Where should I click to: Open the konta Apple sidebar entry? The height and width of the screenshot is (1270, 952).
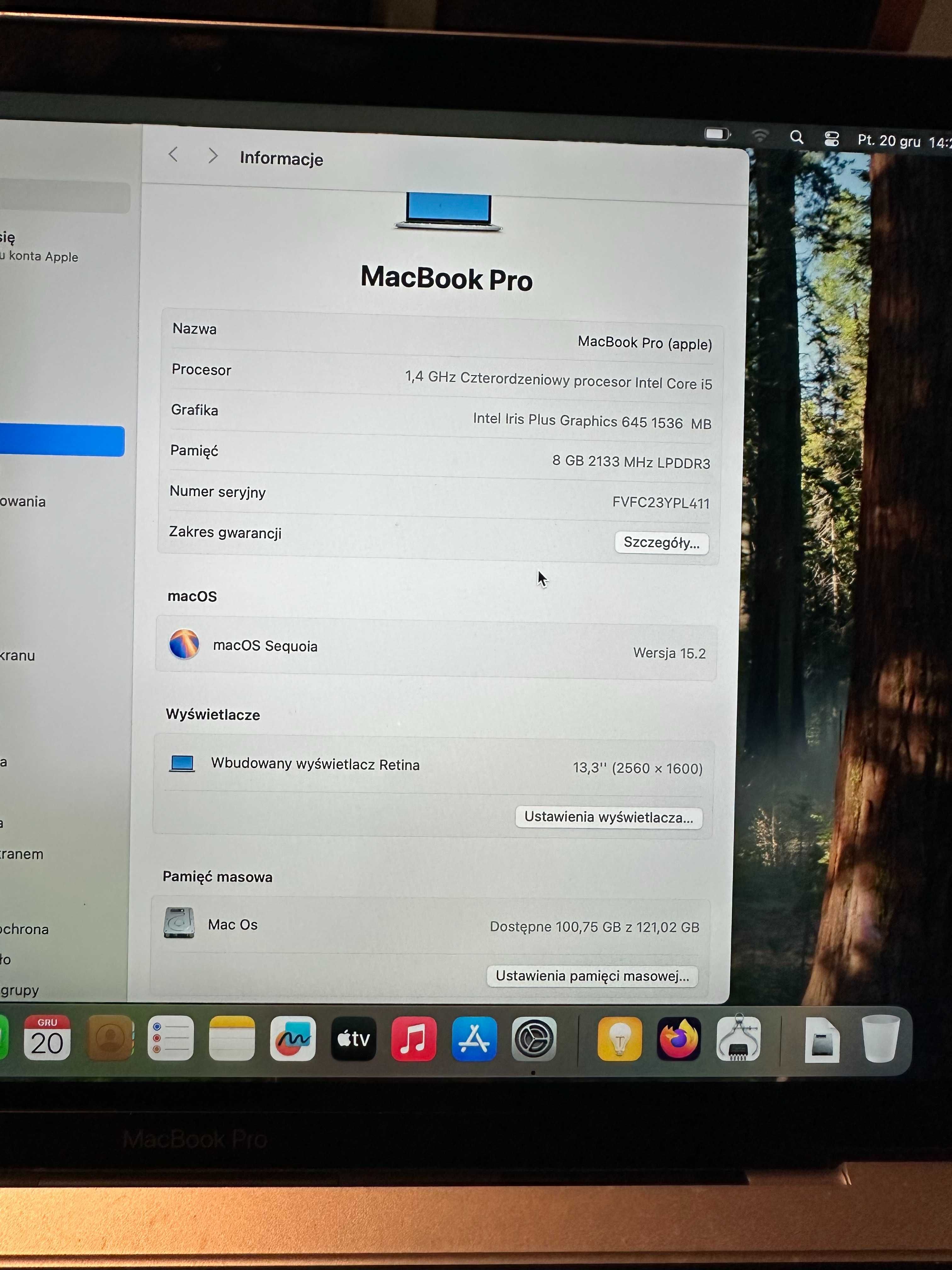[x=39, y=247]
